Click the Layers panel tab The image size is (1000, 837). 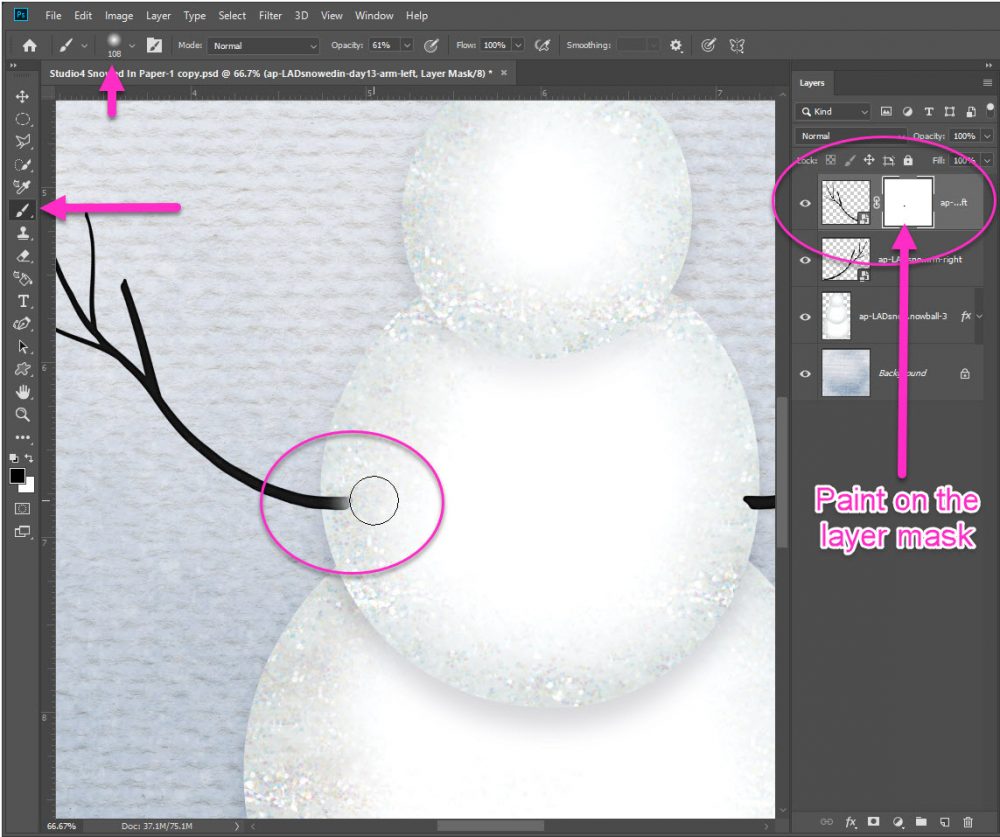pyautogui.click(x=812, y=83)
